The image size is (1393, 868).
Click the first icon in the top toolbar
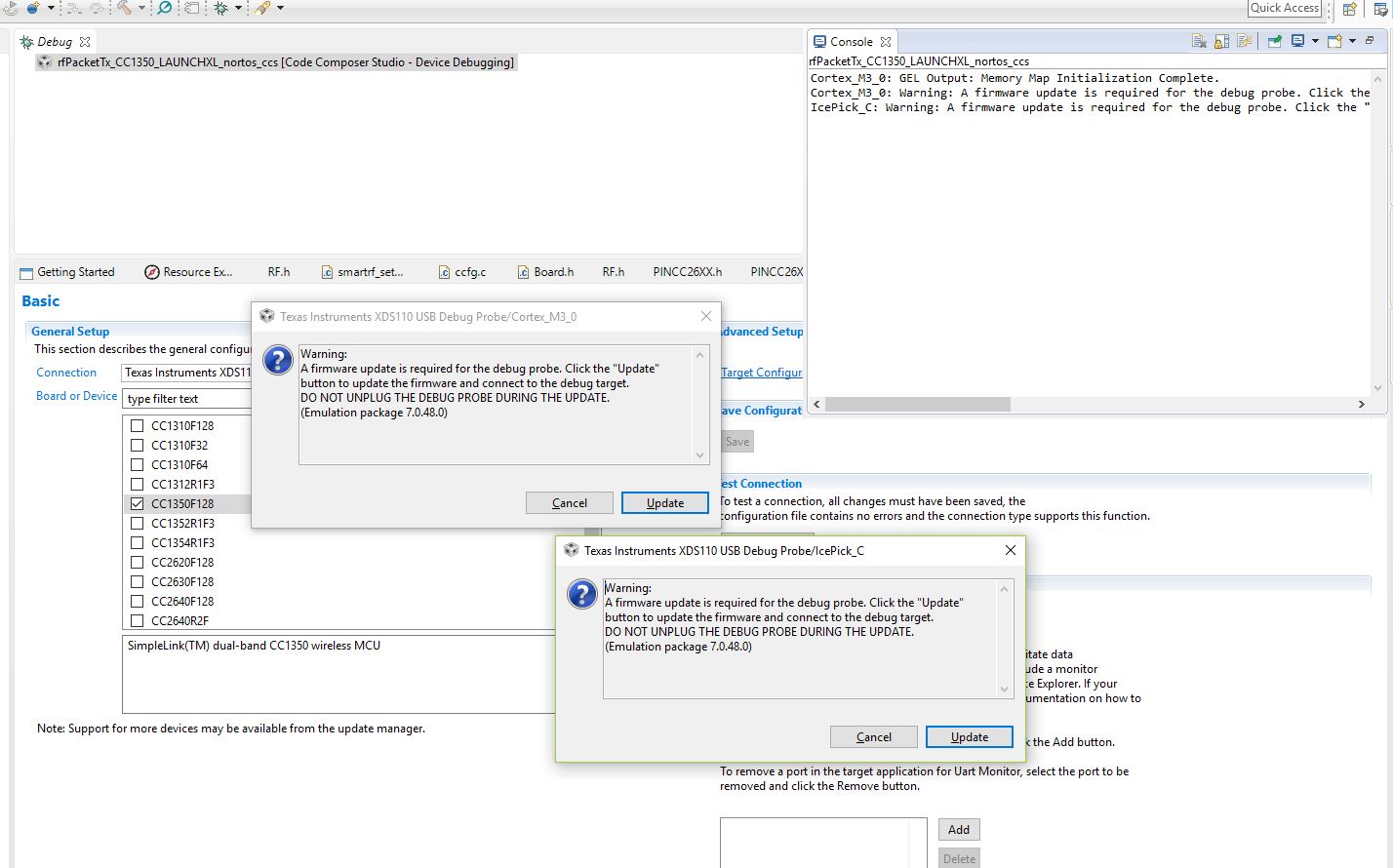11,7
